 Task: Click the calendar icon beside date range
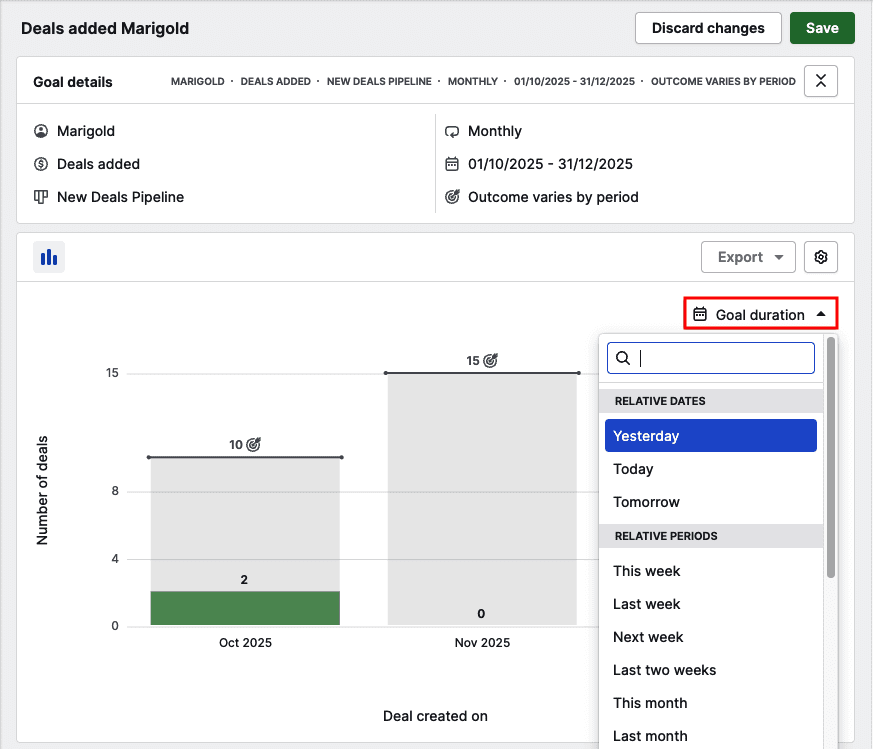coord(452,164)
